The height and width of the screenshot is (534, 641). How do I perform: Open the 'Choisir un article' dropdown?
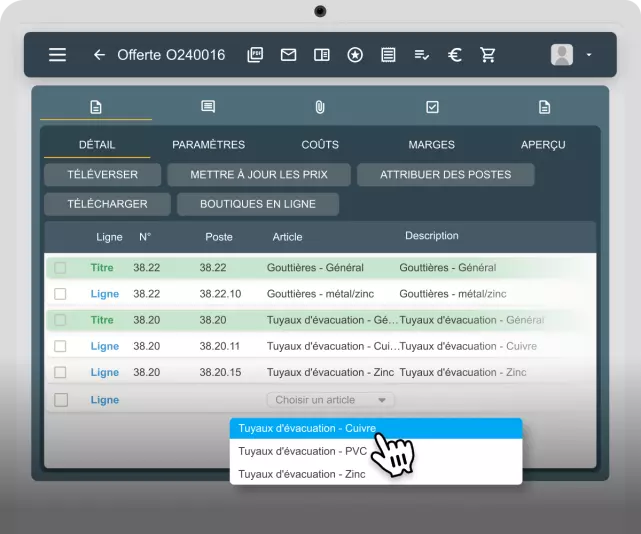pyautogui.click(x=330, y=400)
